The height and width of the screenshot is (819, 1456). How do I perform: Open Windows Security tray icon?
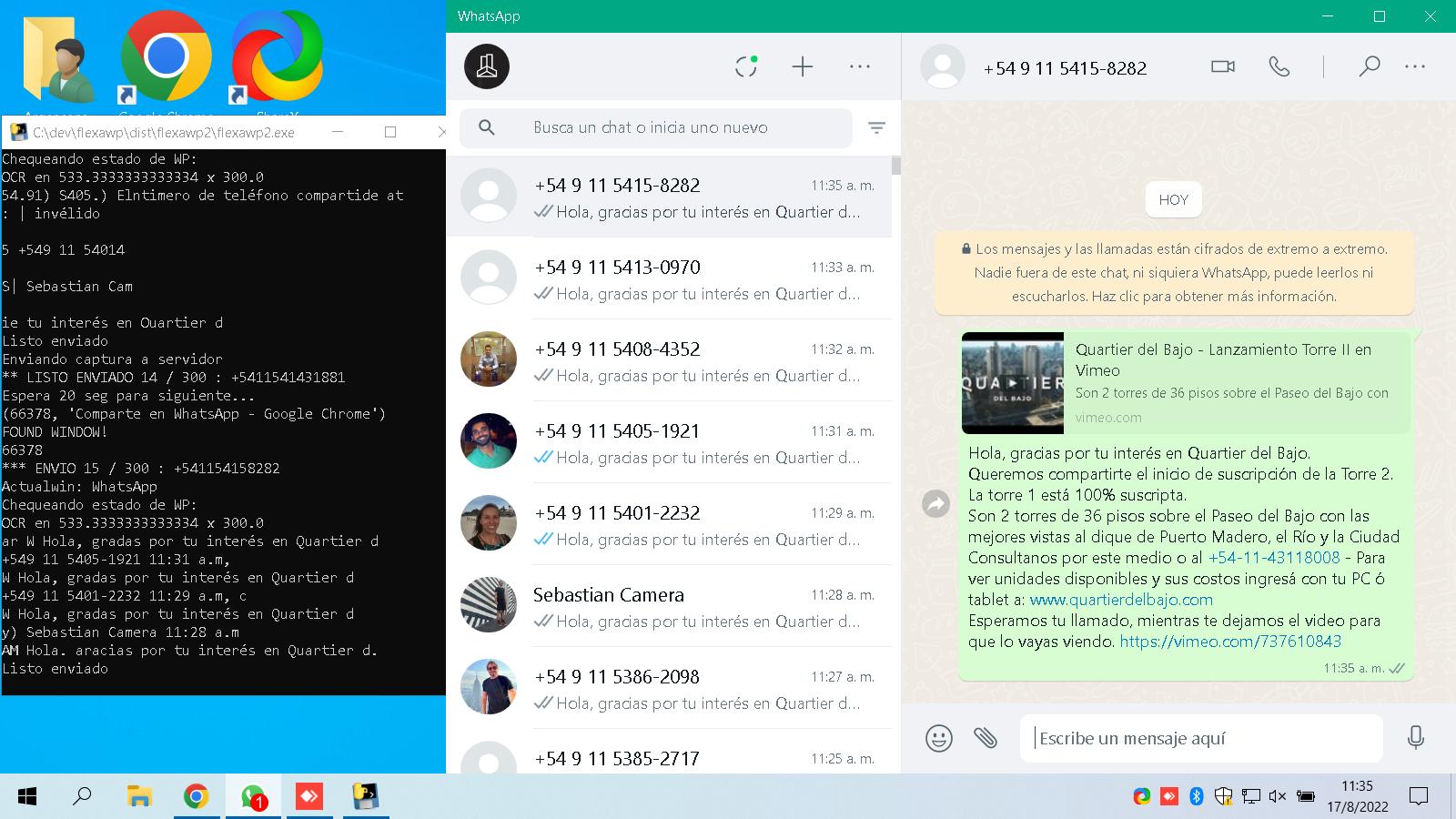pyautogui.click(x=1224, y=796)
